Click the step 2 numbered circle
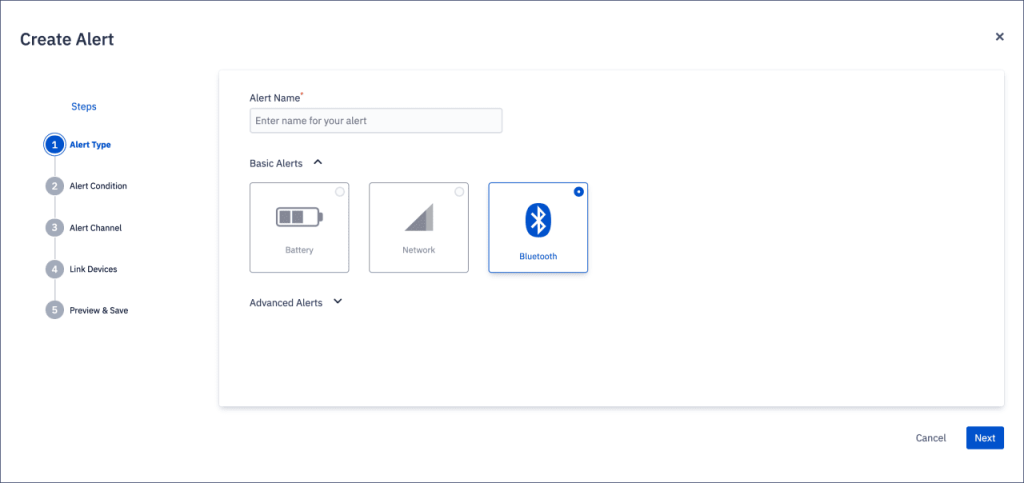The image size is (1024, 483). [54, 186]
